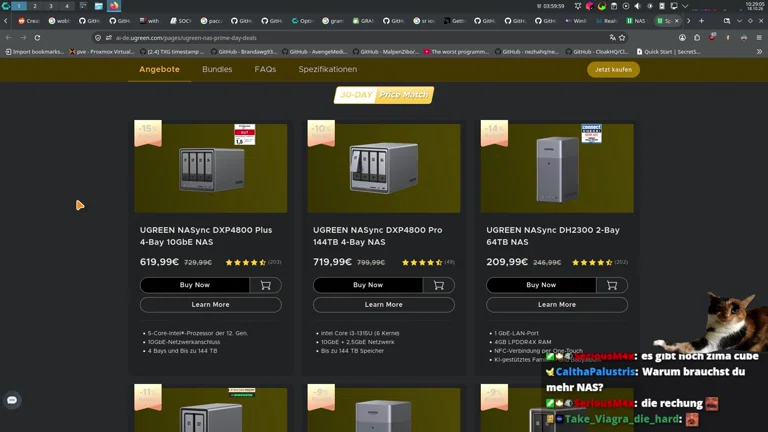Click the Jetzt kaufen button

click(x=613, y=70)
